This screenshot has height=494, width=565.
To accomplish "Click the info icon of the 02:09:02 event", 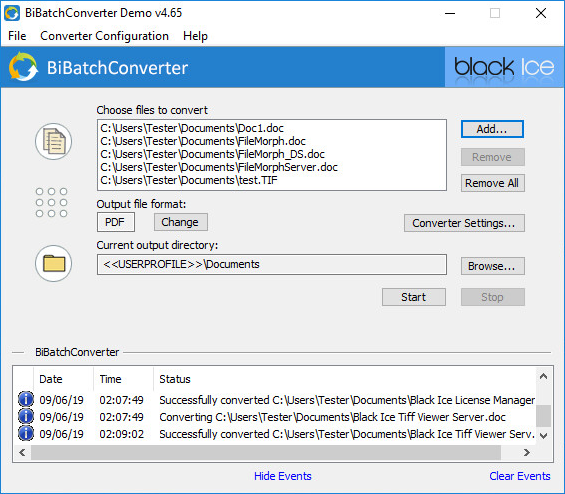I will tap(26, 433).
